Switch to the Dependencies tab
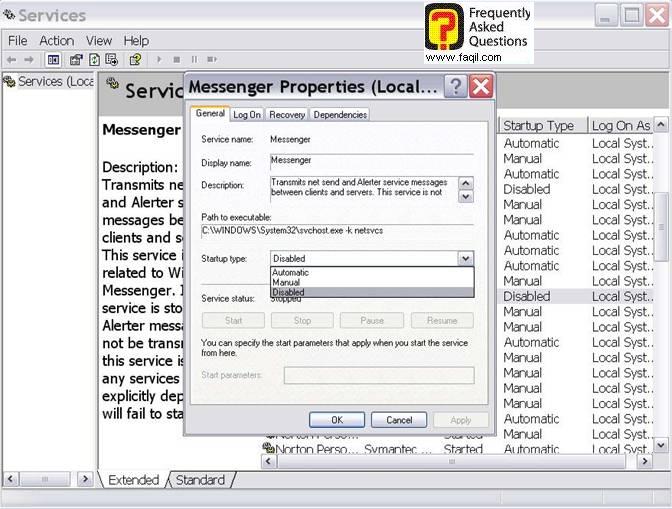The width and height of the screenshot is (672, 509). [340, 115]
